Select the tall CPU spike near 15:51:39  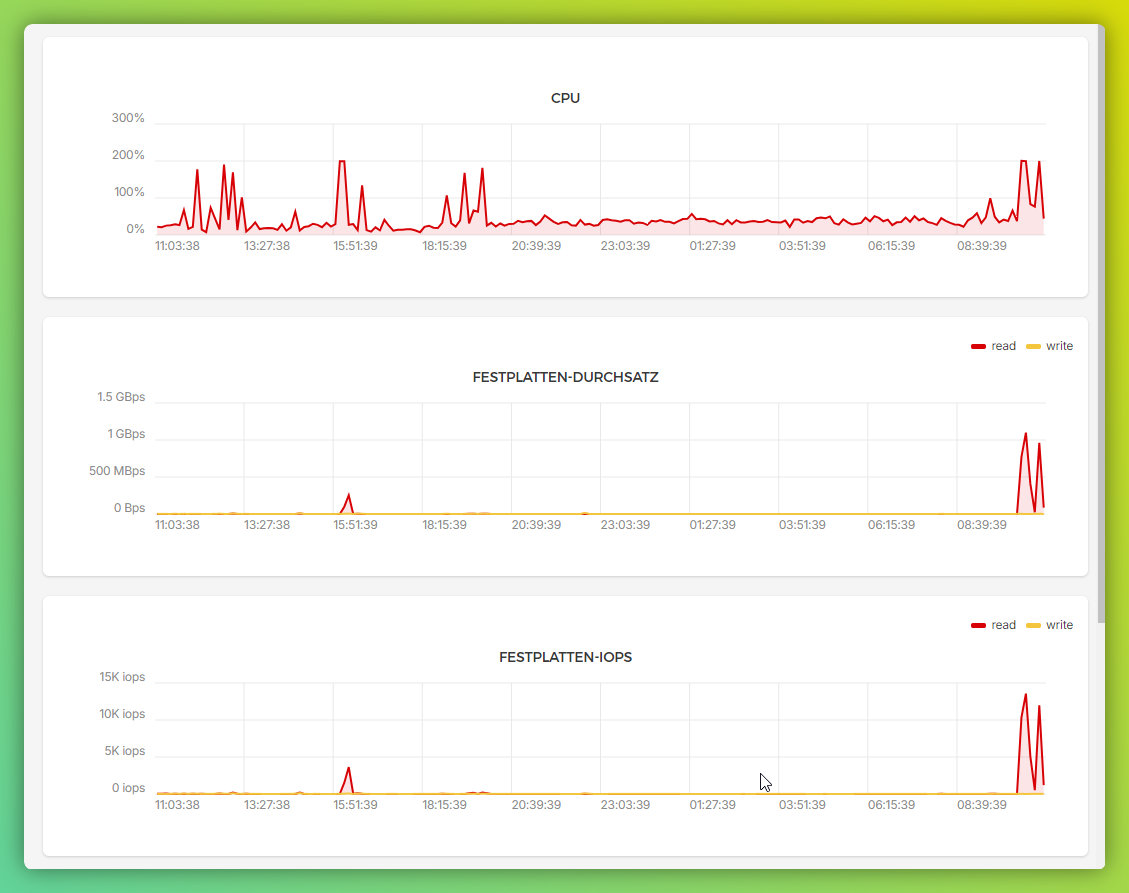(x=343, y=160)
